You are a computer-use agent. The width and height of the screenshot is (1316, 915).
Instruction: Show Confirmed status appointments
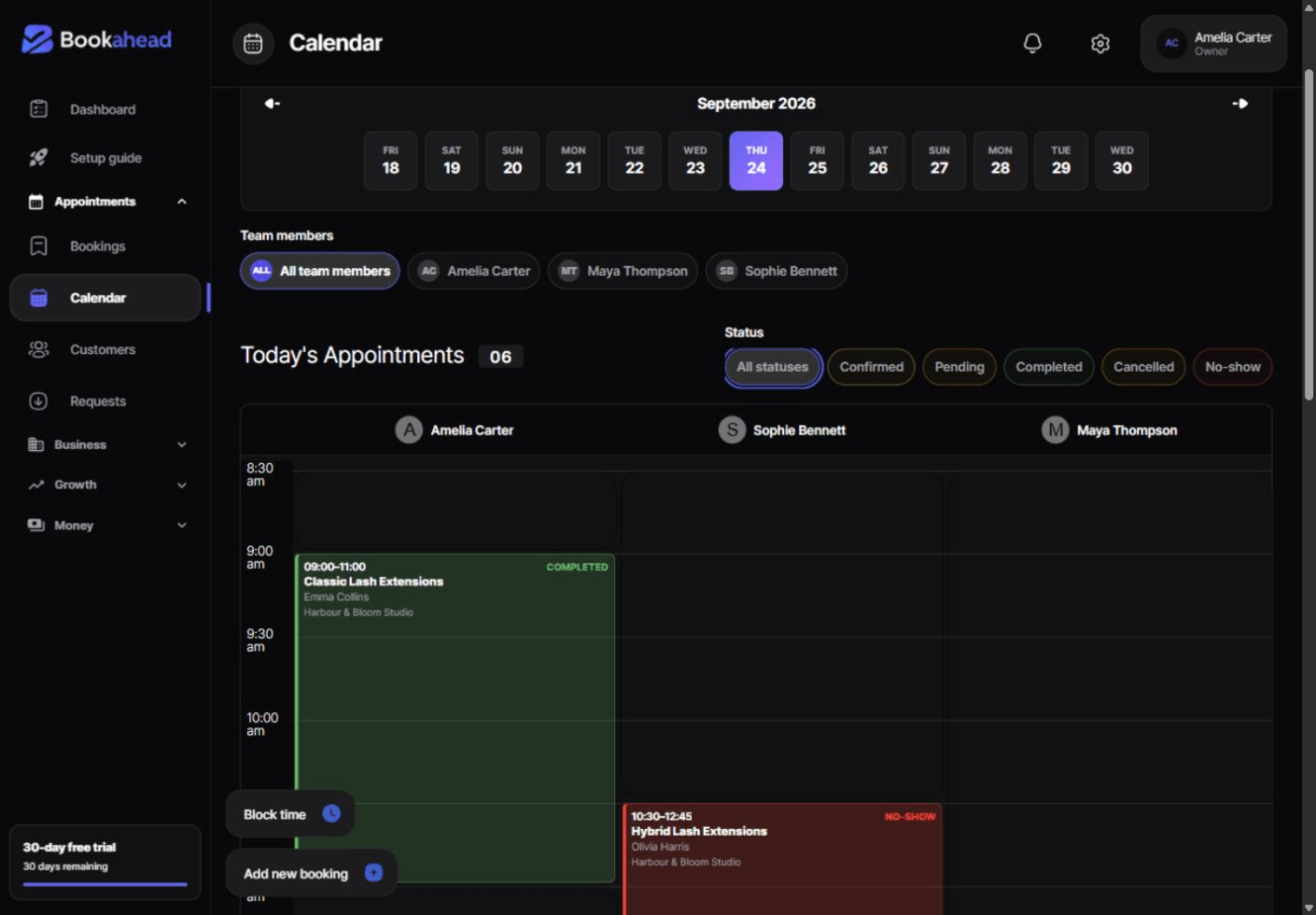point(872,367)
